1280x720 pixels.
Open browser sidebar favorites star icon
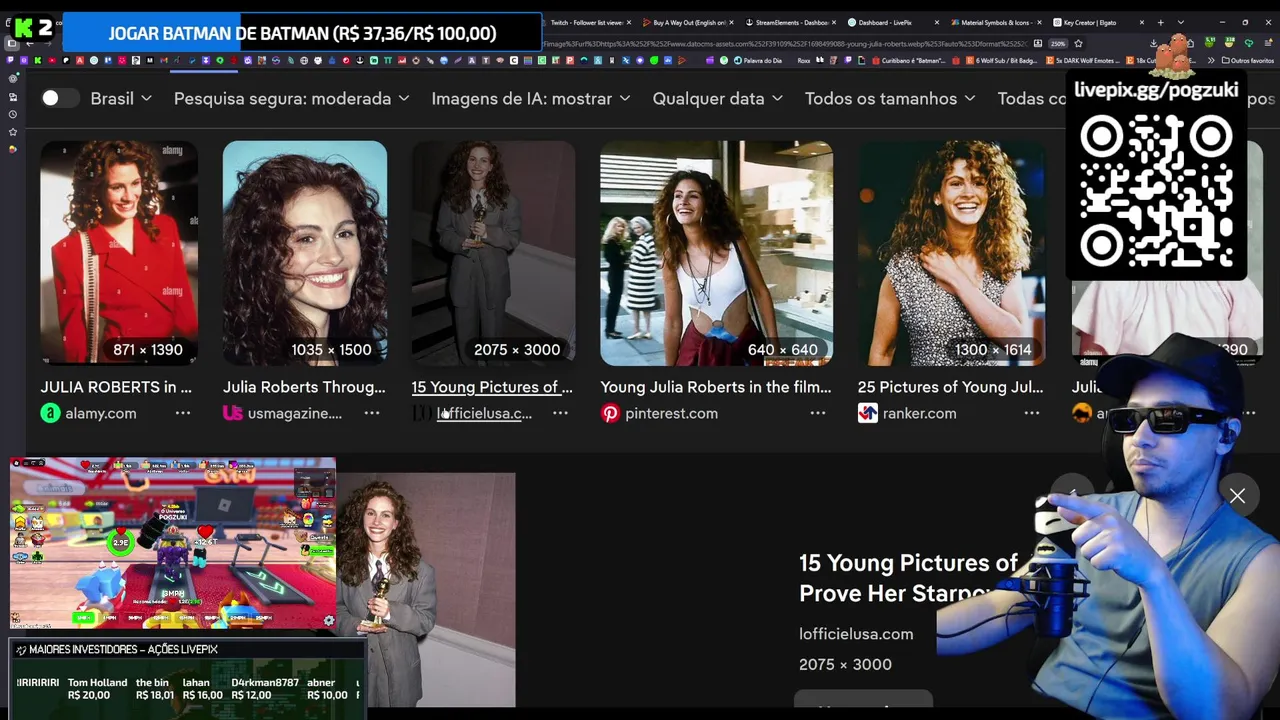point(12,132)
